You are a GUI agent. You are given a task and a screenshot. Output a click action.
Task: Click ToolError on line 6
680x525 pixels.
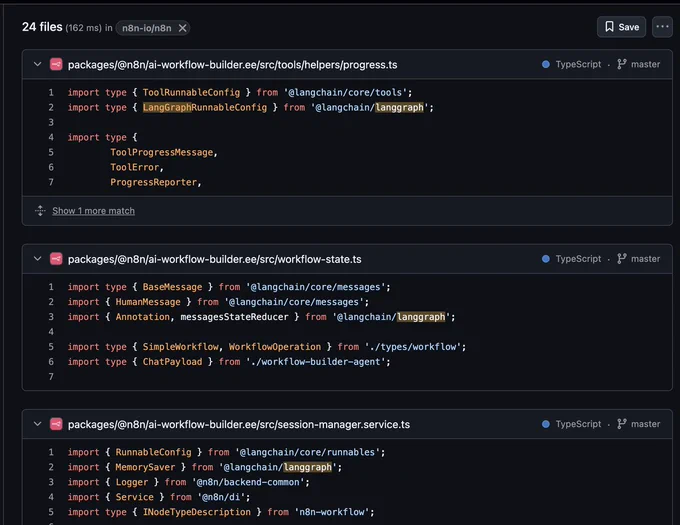(134, 167)
